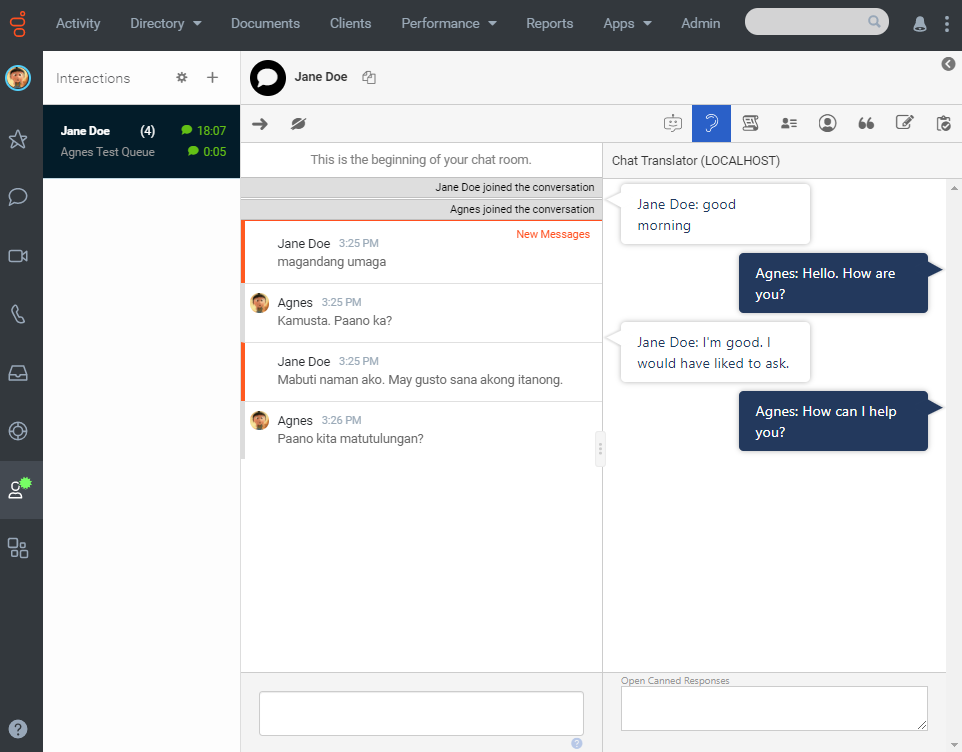The height and width of the screenshot is (752, 962).
Task: Open the Video sidebar icon
Action: 18,256
